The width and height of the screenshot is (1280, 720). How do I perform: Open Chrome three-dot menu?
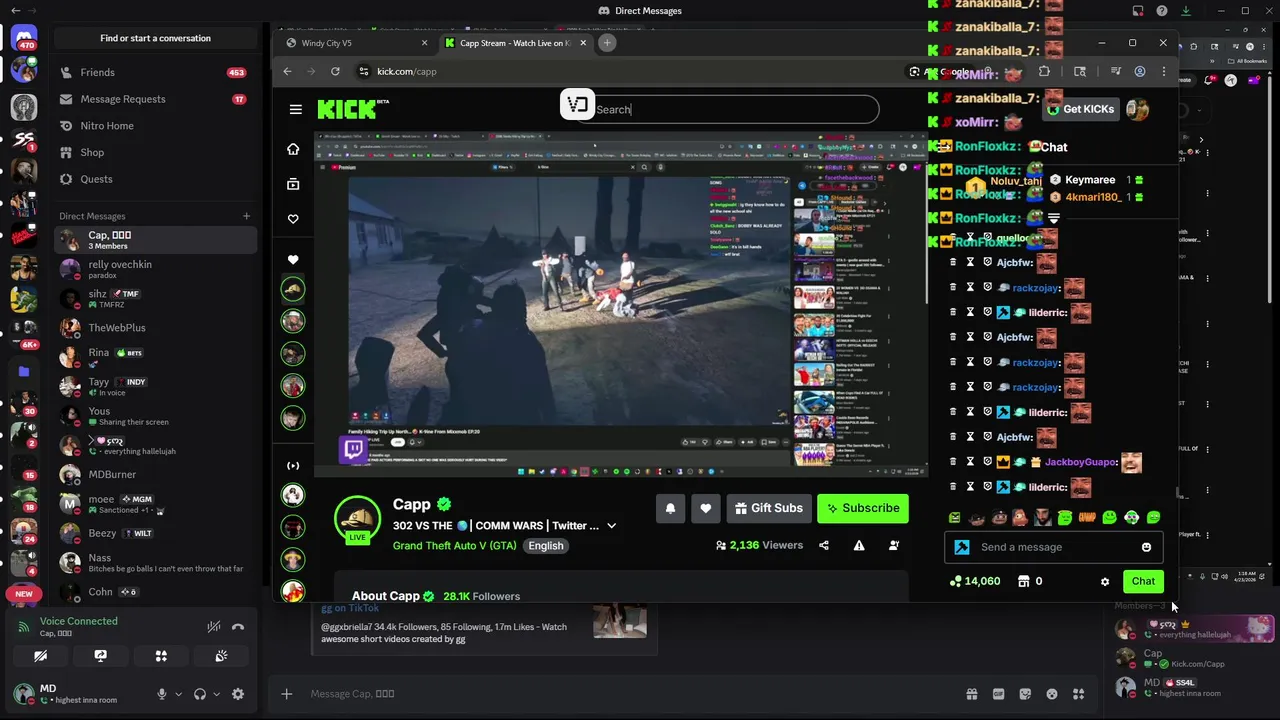(1164, 71)
